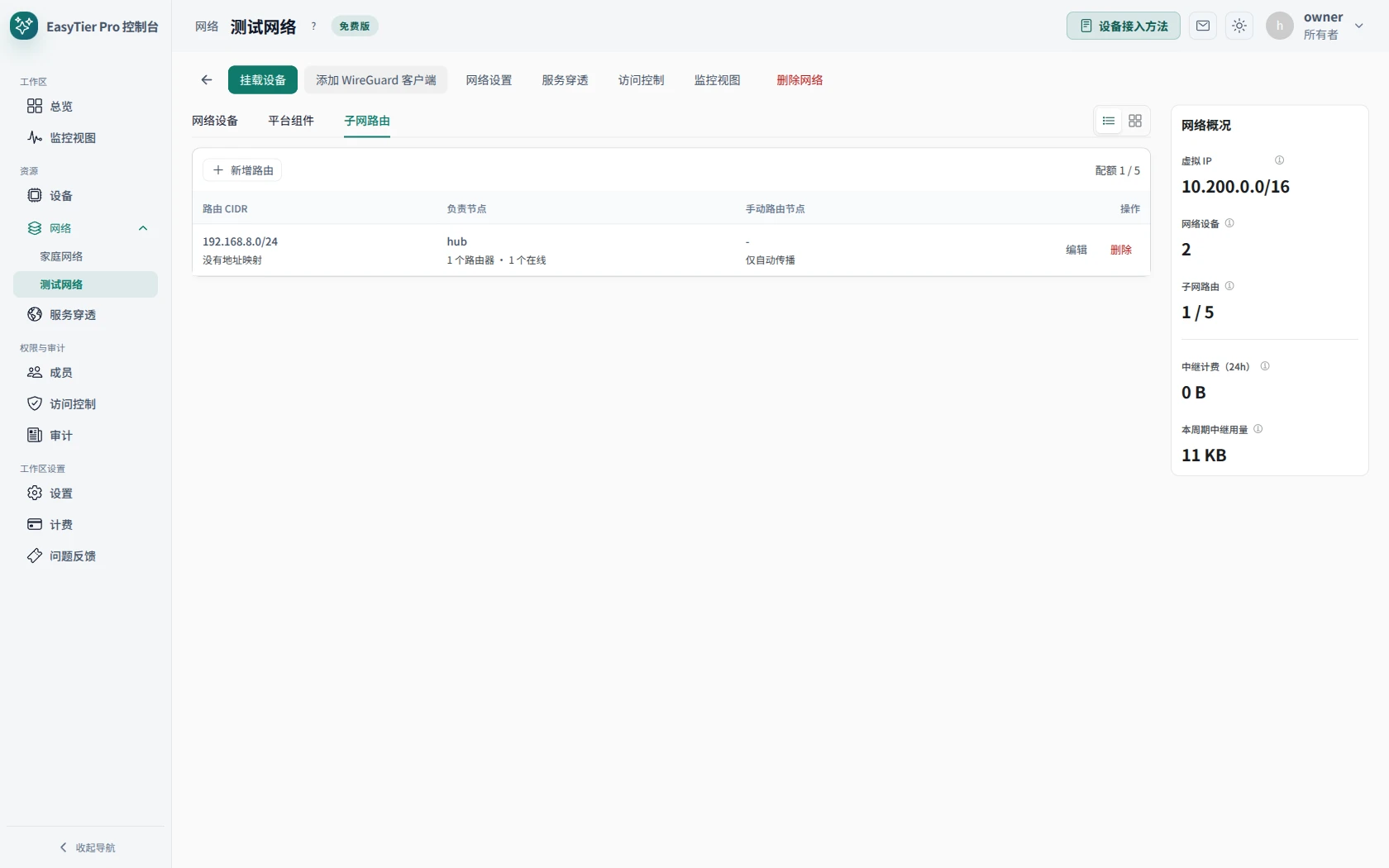Click info icon beside 子网路由 overview label
Viewport: 1389px width, 868px height.
1229,286
